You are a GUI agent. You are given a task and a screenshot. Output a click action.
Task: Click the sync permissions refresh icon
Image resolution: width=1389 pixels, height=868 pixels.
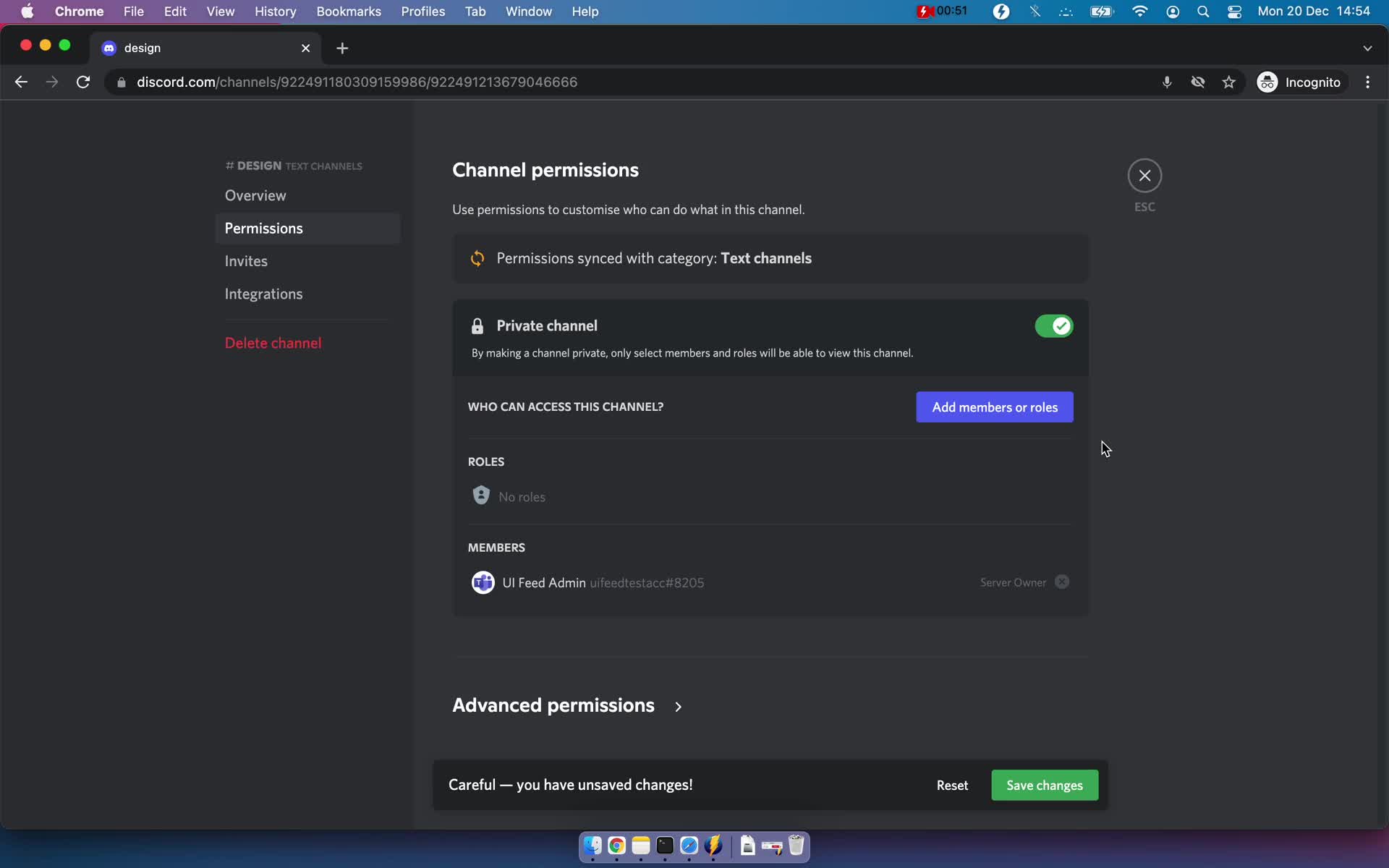pos(477,258)
